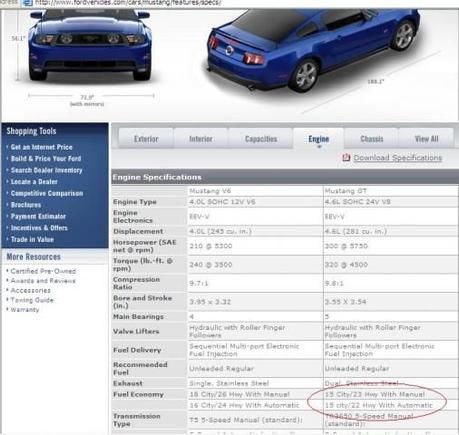
Task: Click the Fuel Economy row label
Action: [x=138, y=394]
